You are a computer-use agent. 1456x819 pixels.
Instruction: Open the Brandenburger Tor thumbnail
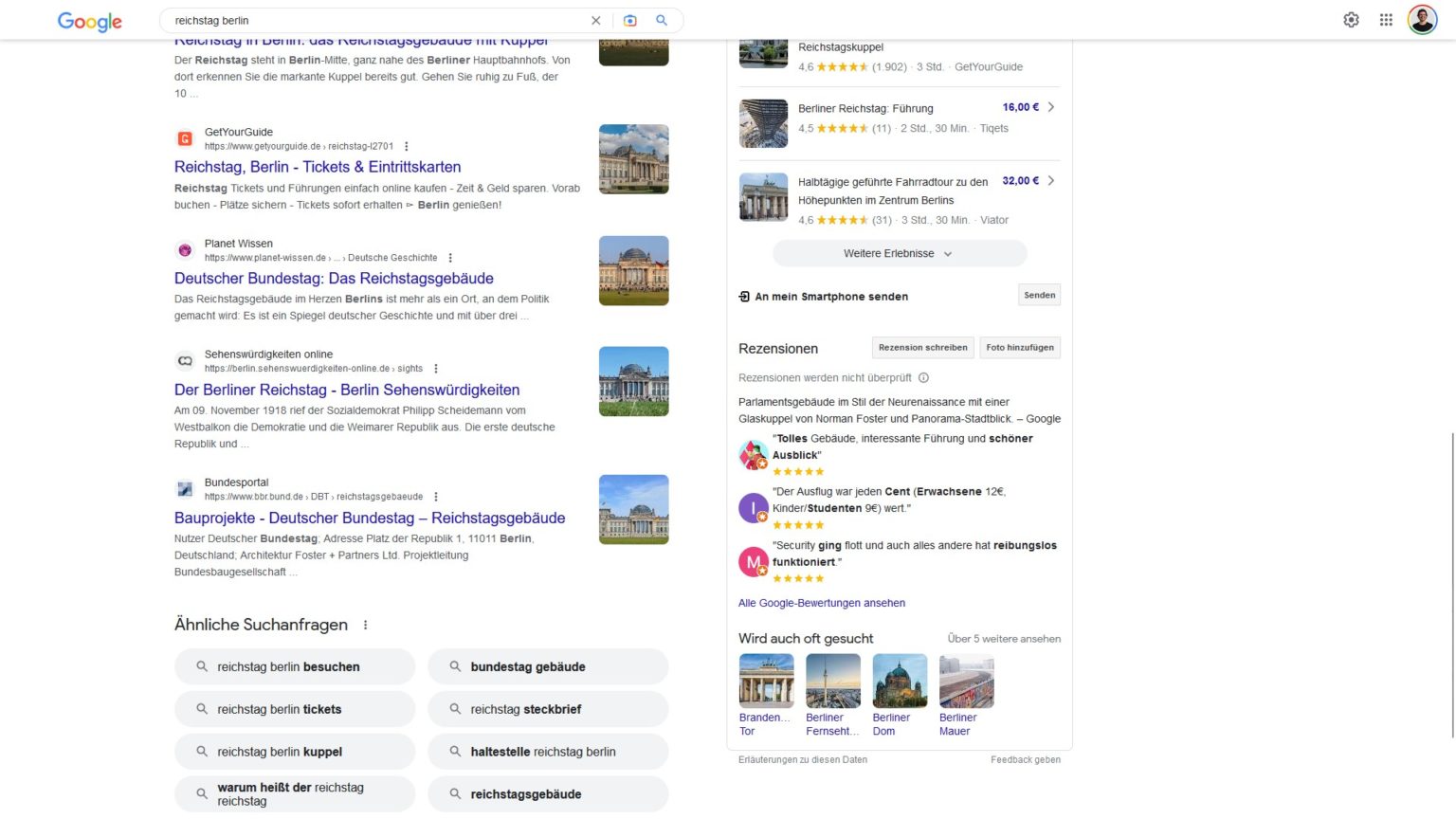(x=766, y=681)
